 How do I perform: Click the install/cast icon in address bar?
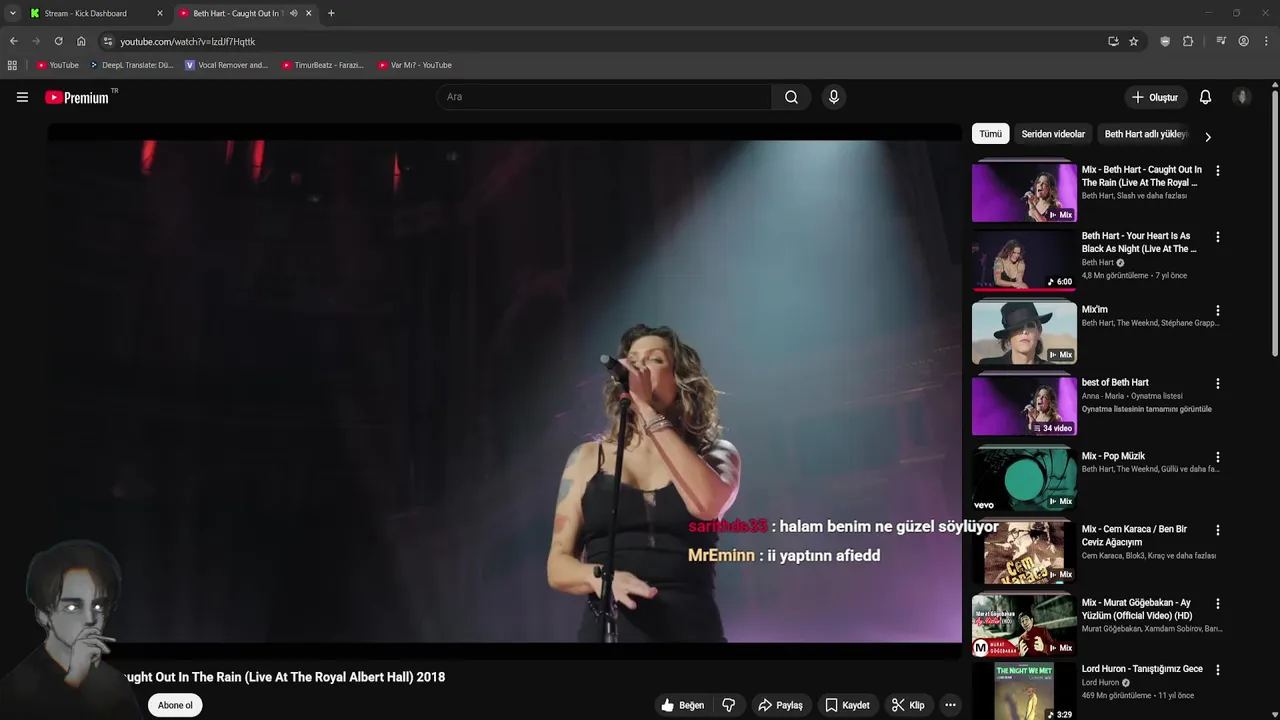[1113, 41]
